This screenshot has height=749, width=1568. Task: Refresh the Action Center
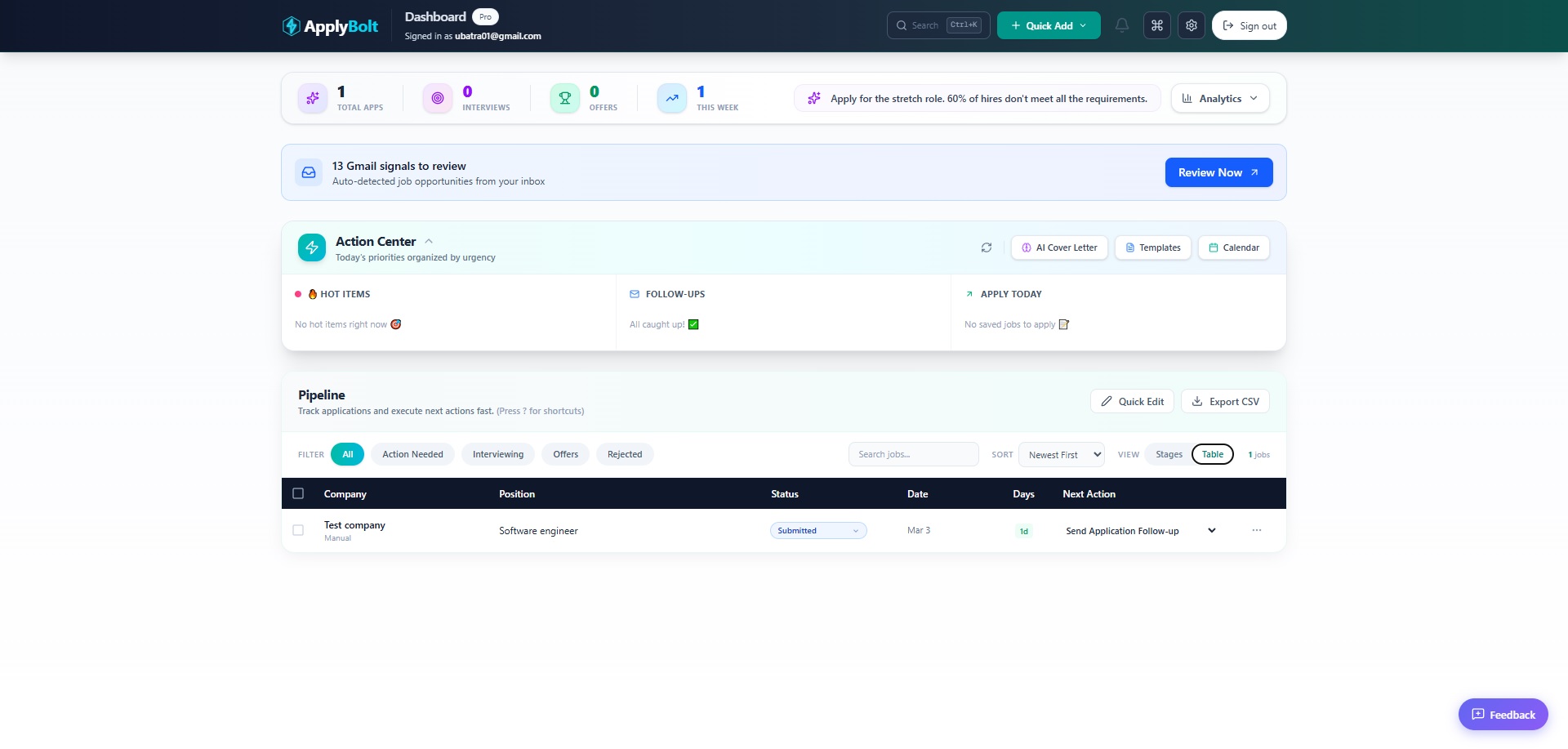click(x=987, y=247)
